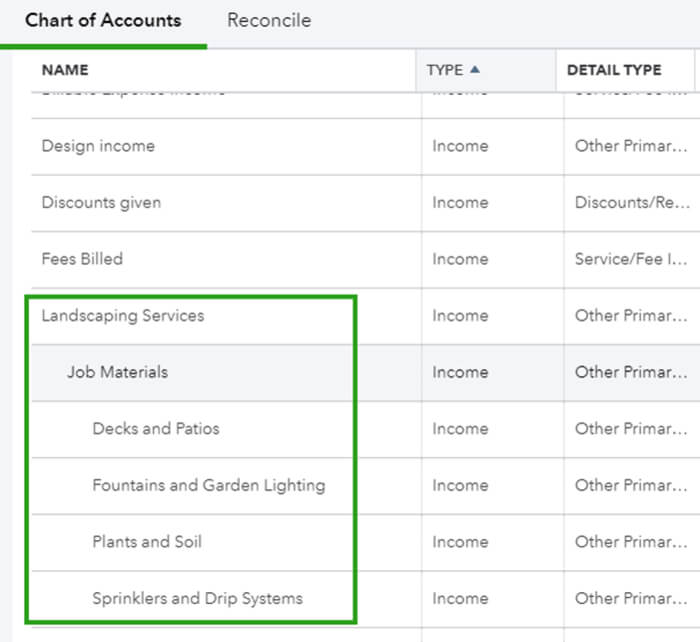Click detail type in Fountains and Garden Lighting row
The width and height of the screenshot is (700, 642).
631,485
